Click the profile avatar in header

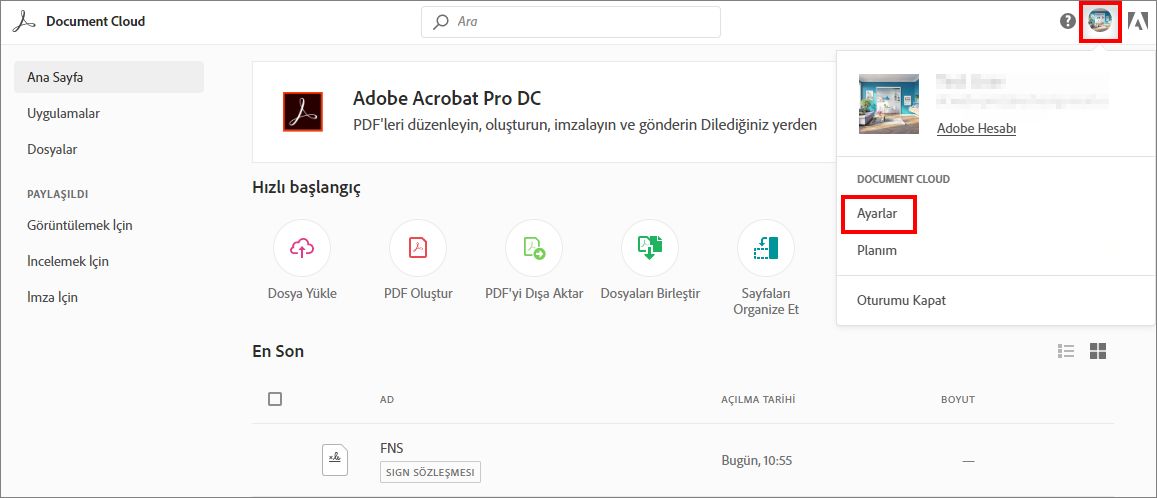tap(1100, 21)
